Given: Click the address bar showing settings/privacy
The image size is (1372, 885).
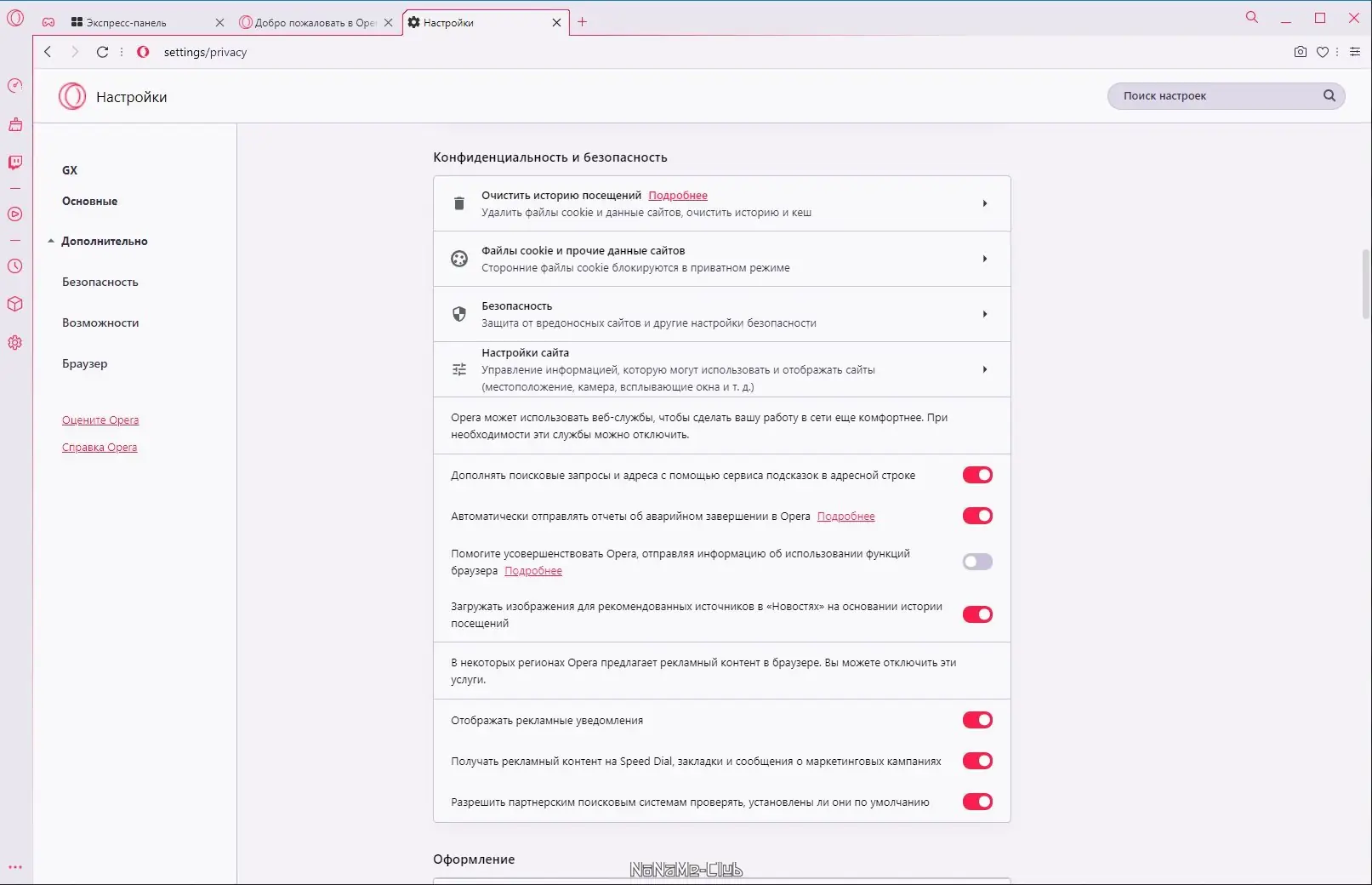Looking at the screenshot, I should 205,52.
